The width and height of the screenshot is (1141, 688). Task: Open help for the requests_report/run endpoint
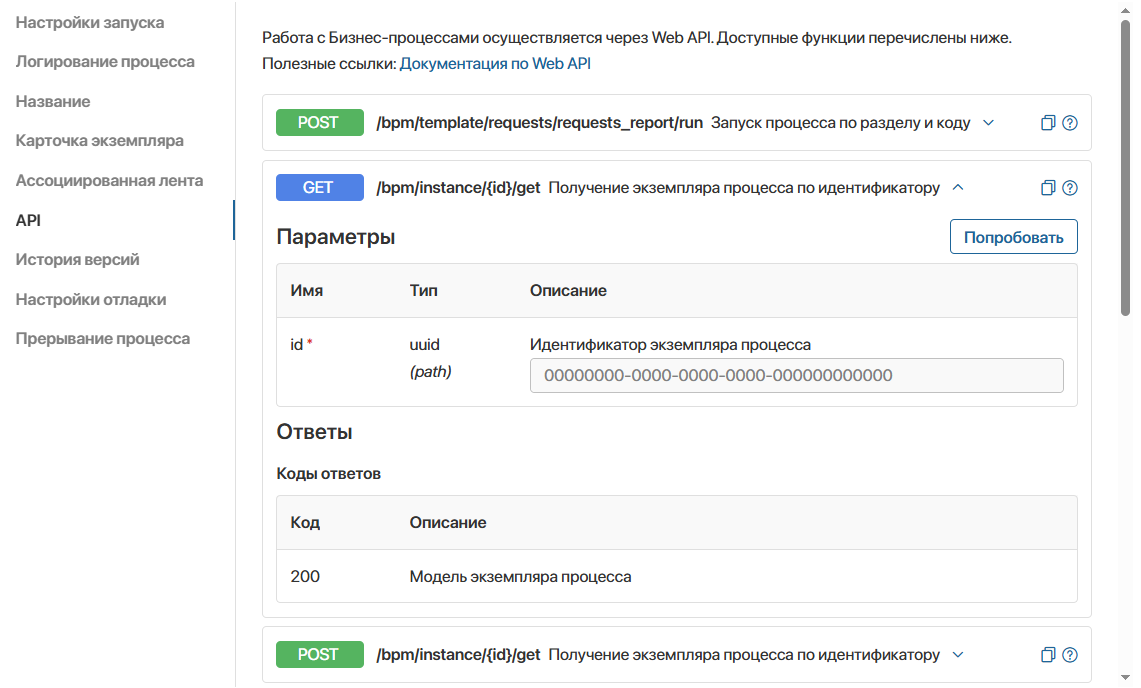1070,123
